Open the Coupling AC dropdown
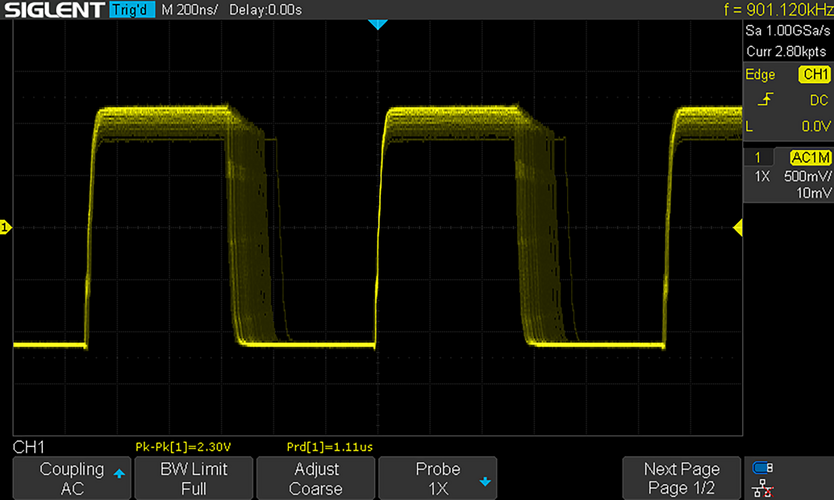The width and height of the screenshot is (834, 500). [72, 478]
